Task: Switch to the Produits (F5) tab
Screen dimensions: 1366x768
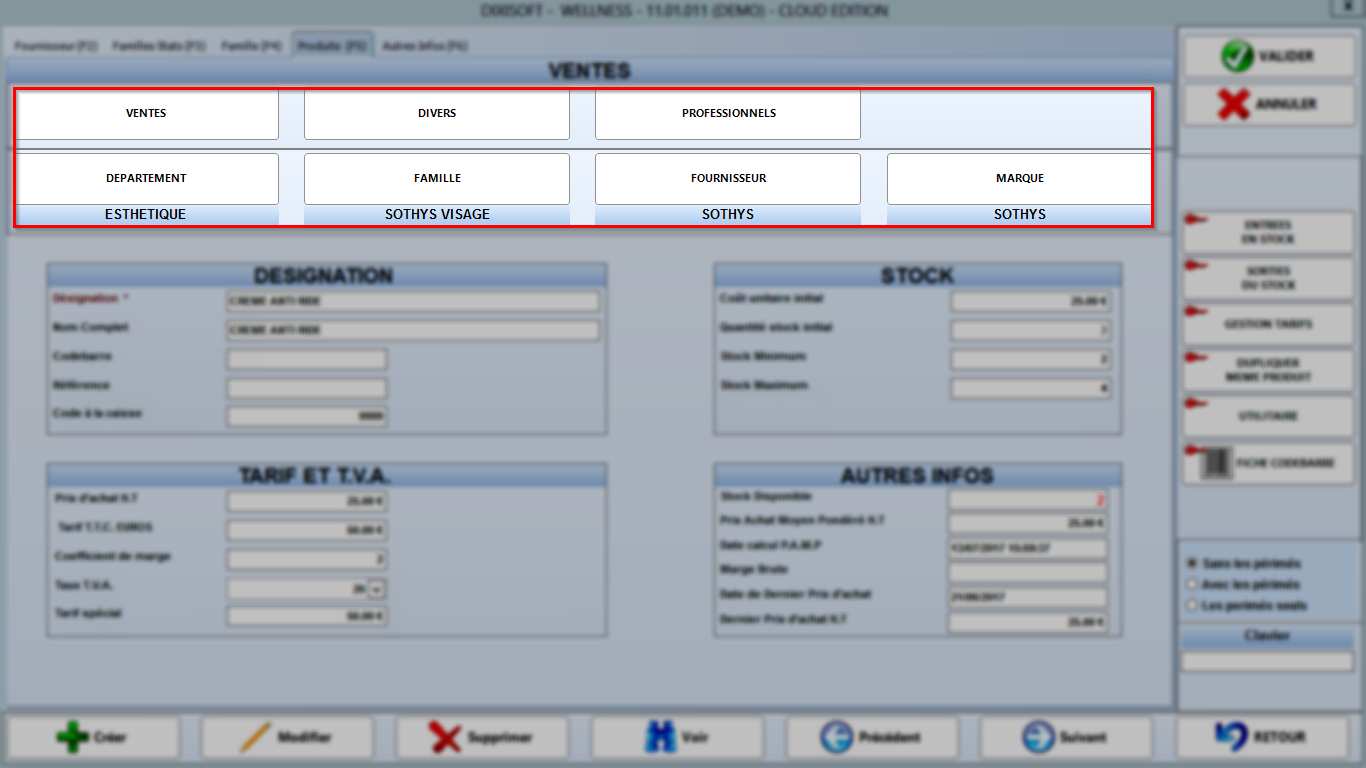Action: pyautogui.click(x=332, y=46)
